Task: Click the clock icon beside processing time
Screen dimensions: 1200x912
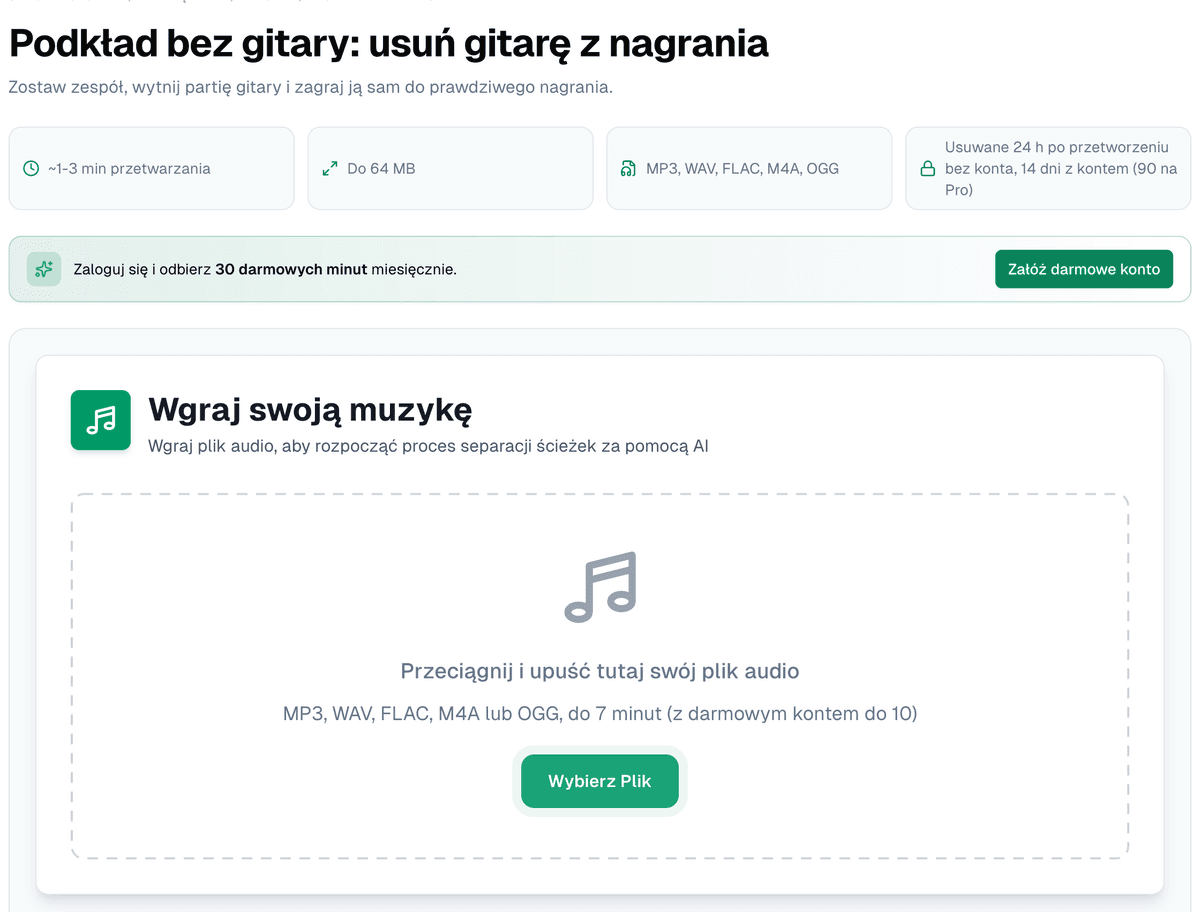Action: [31, 168]
